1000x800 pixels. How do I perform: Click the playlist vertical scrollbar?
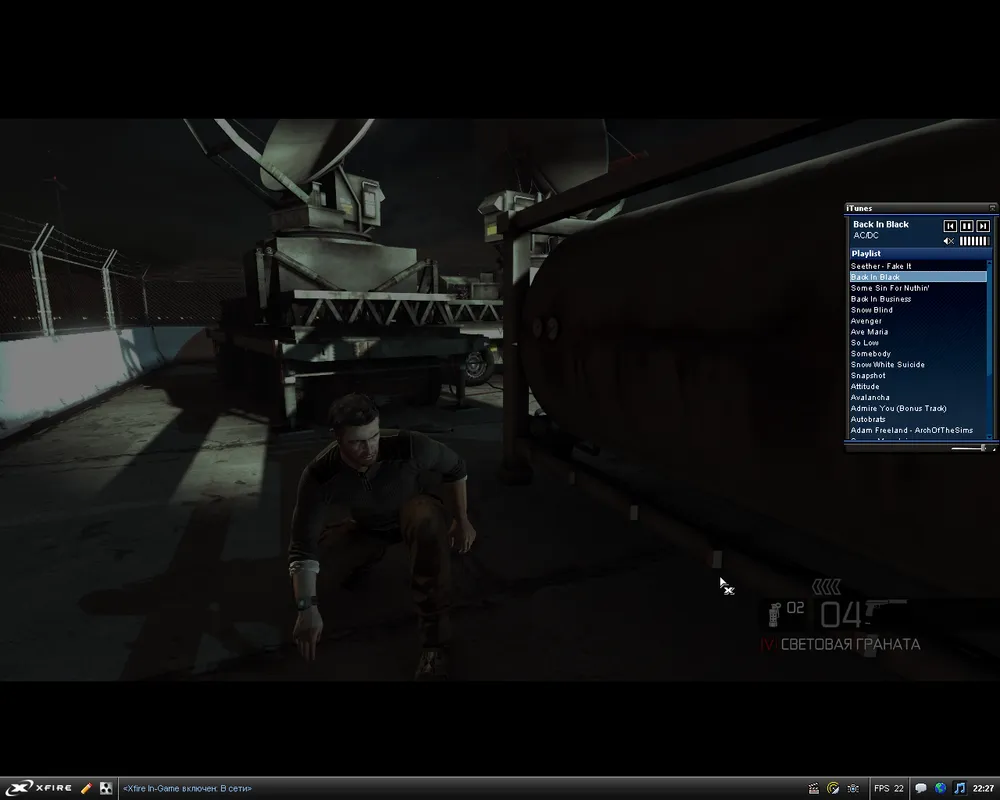(x=991, y=350)
